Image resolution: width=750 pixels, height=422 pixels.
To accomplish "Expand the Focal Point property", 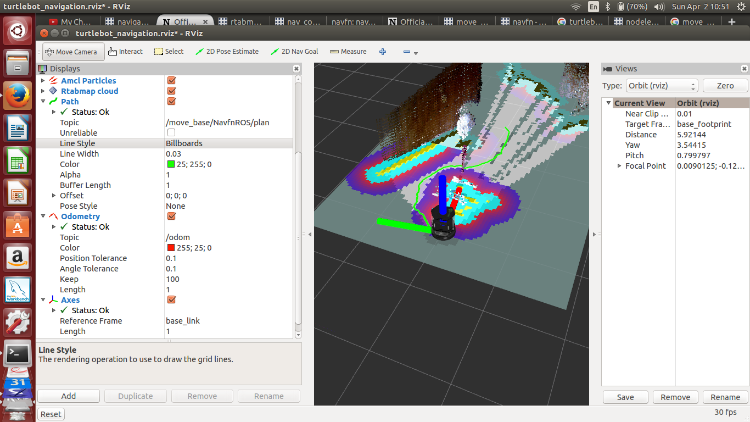I will (620, 165).
